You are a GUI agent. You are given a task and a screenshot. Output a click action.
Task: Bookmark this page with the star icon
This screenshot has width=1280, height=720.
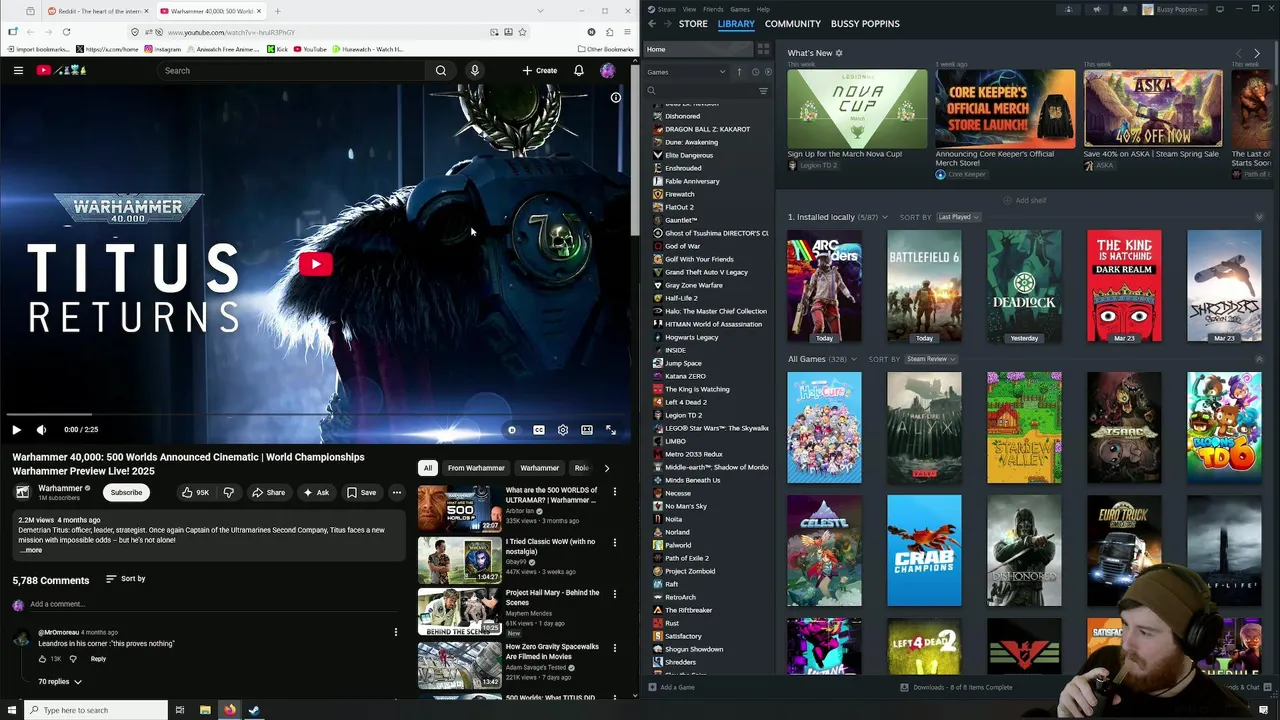pyautogui.click(x=522, y=32)
